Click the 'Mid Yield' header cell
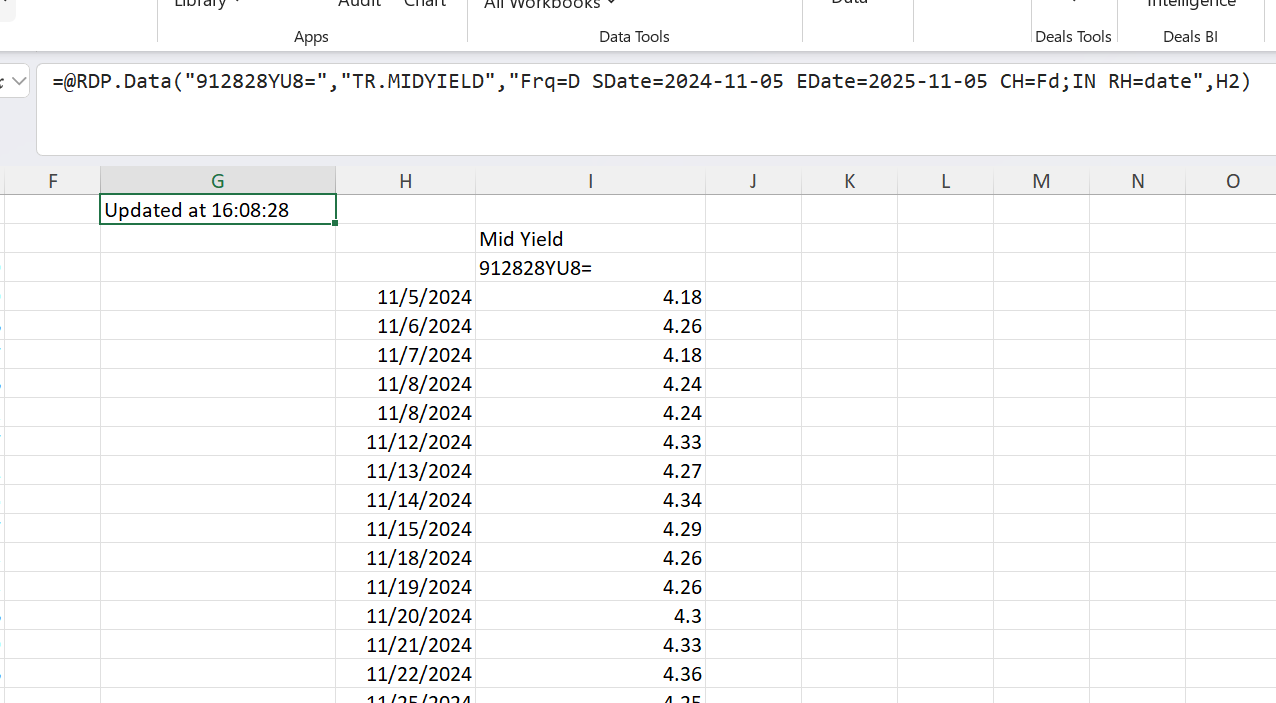 [590, 239]
